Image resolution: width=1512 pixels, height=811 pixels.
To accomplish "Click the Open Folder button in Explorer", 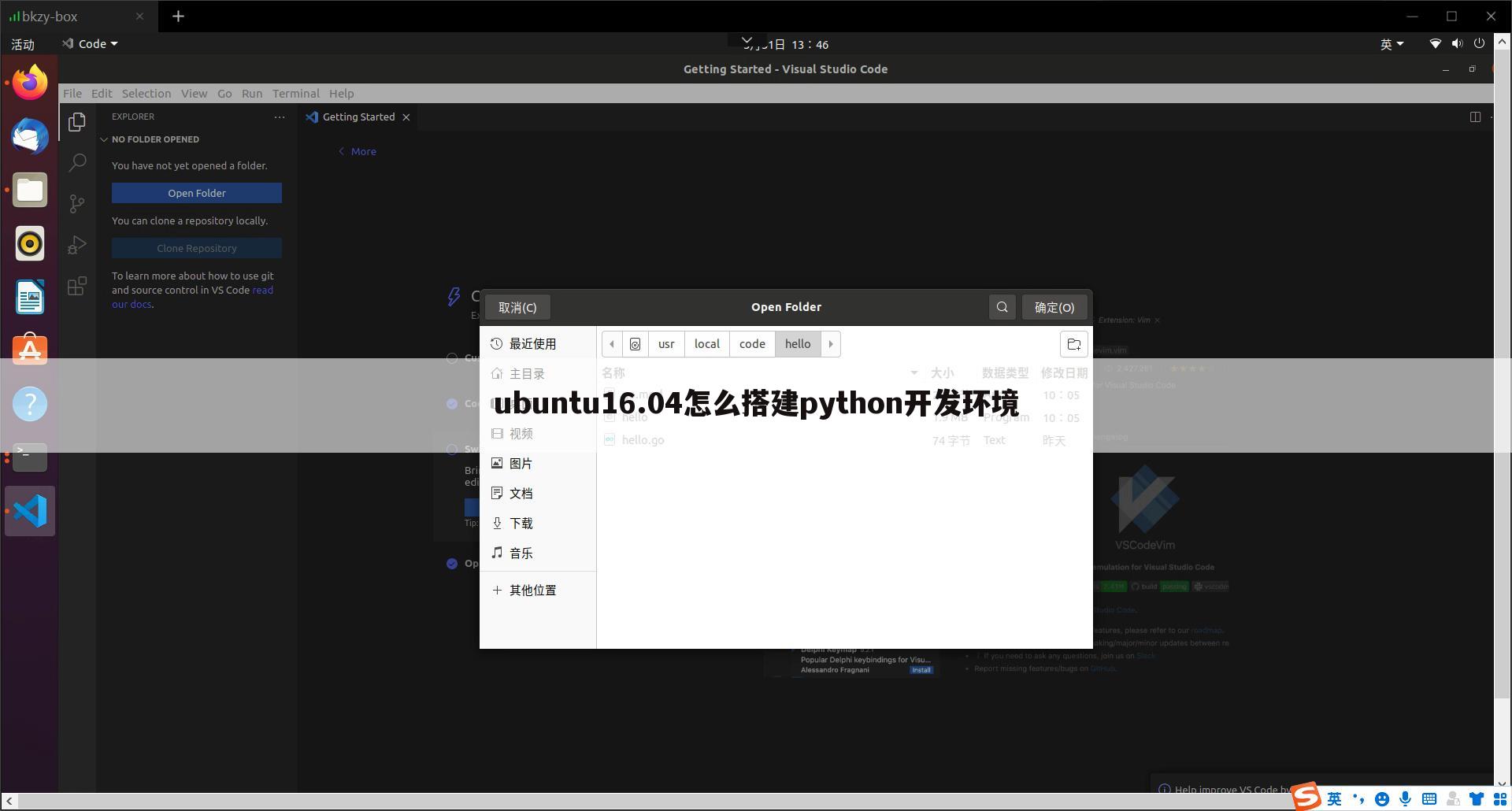I will (x=197, y=193).
